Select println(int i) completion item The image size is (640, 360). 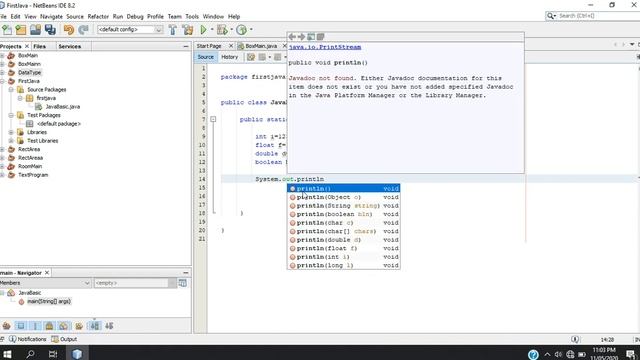[344, 257]
